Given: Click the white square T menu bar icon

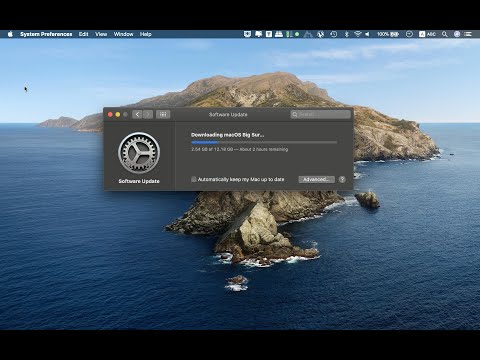Looking at the screenshot, I should pos(269,34).
